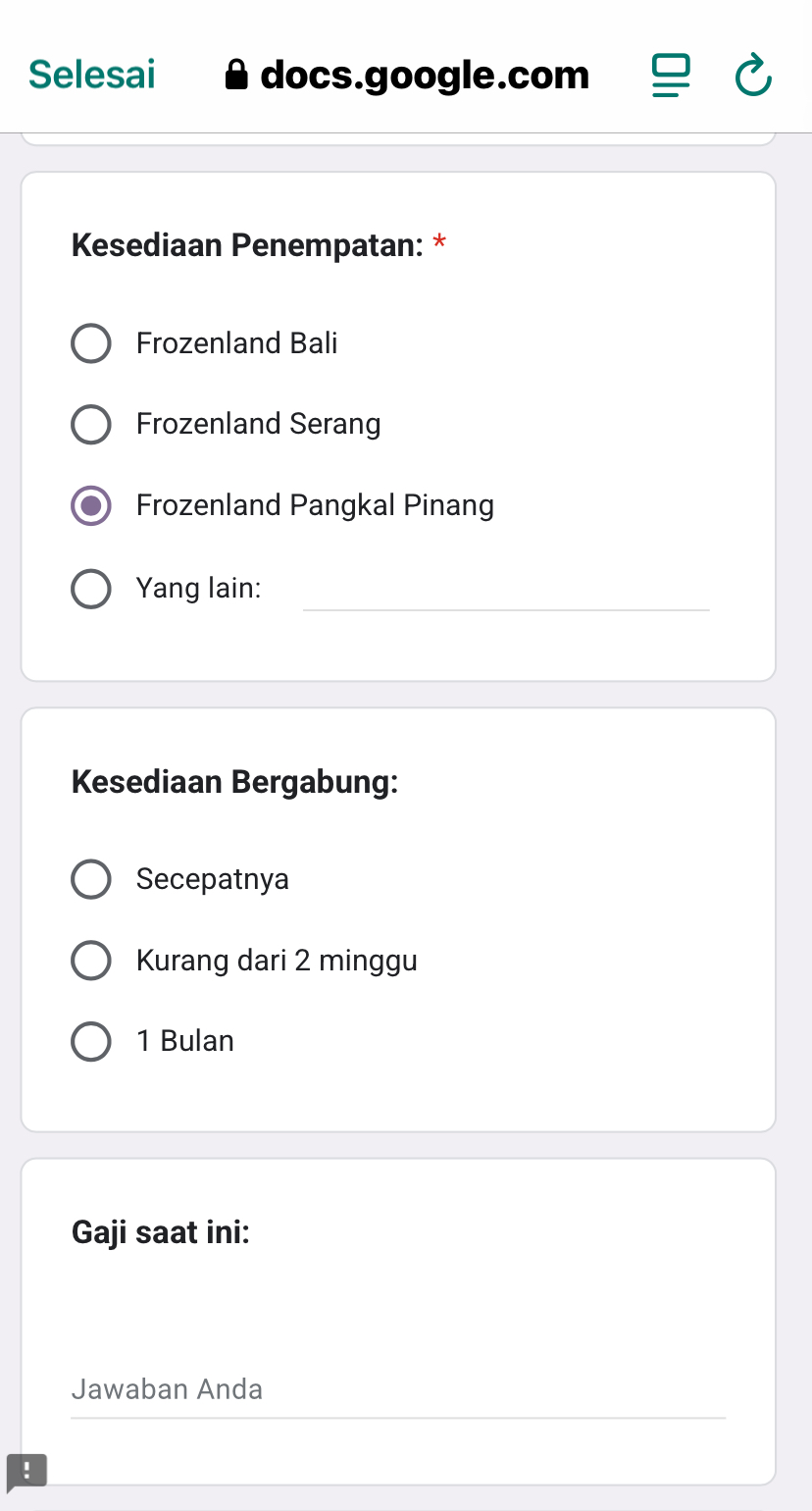
Task: Pick the Secepatnya radio button
Action: pyautogui.click(x=91, y=879)
